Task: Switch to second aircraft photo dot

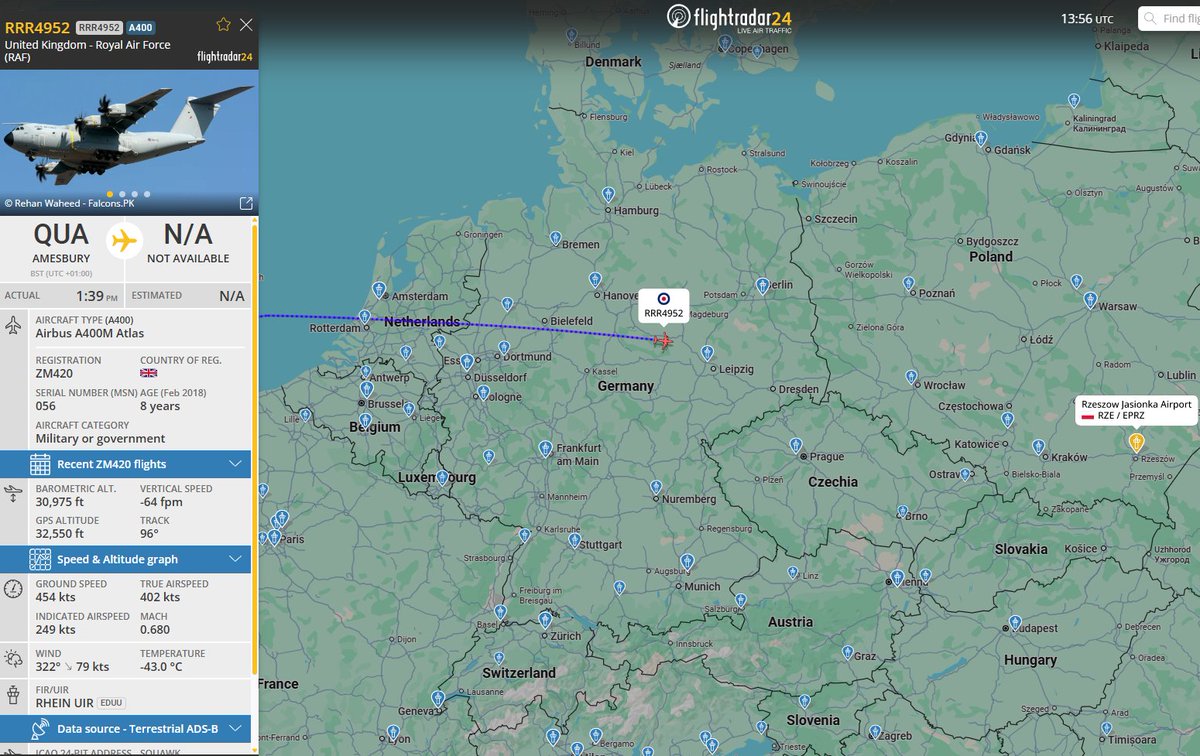Action: (122, 194)
